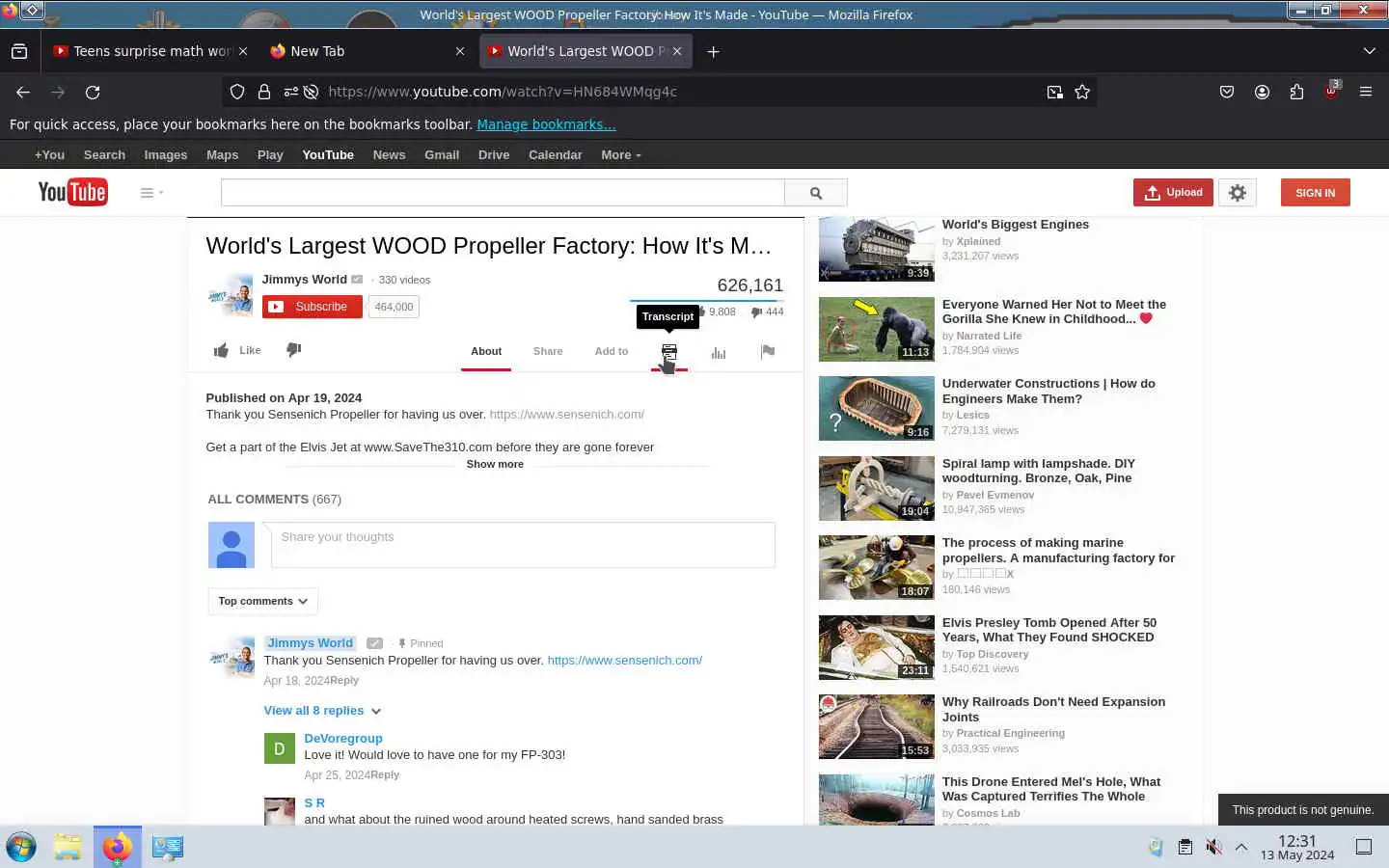Click Maps in the Google bar
This screenshot has width=1389, height=868.
point(222,155)
